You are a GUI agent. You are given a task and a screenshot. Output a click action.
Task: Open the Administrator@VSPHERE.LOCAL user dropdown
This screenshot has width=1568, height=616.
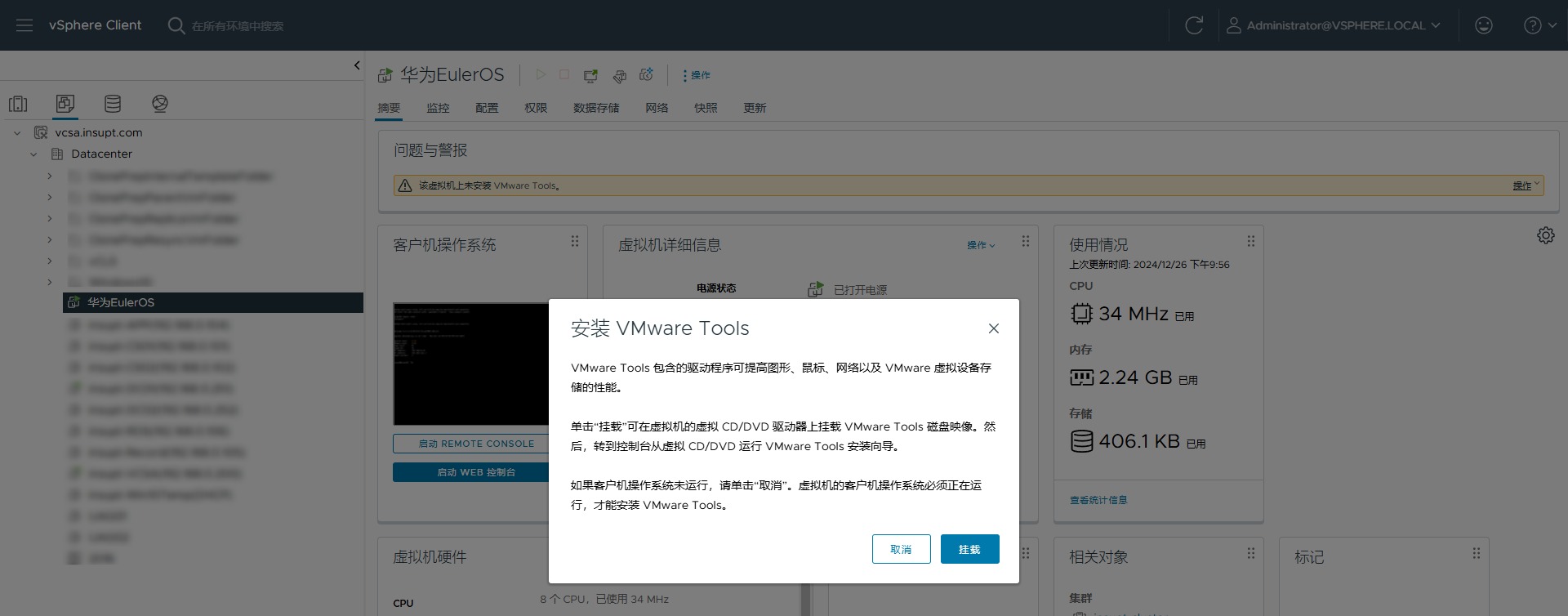point(1334,25)
